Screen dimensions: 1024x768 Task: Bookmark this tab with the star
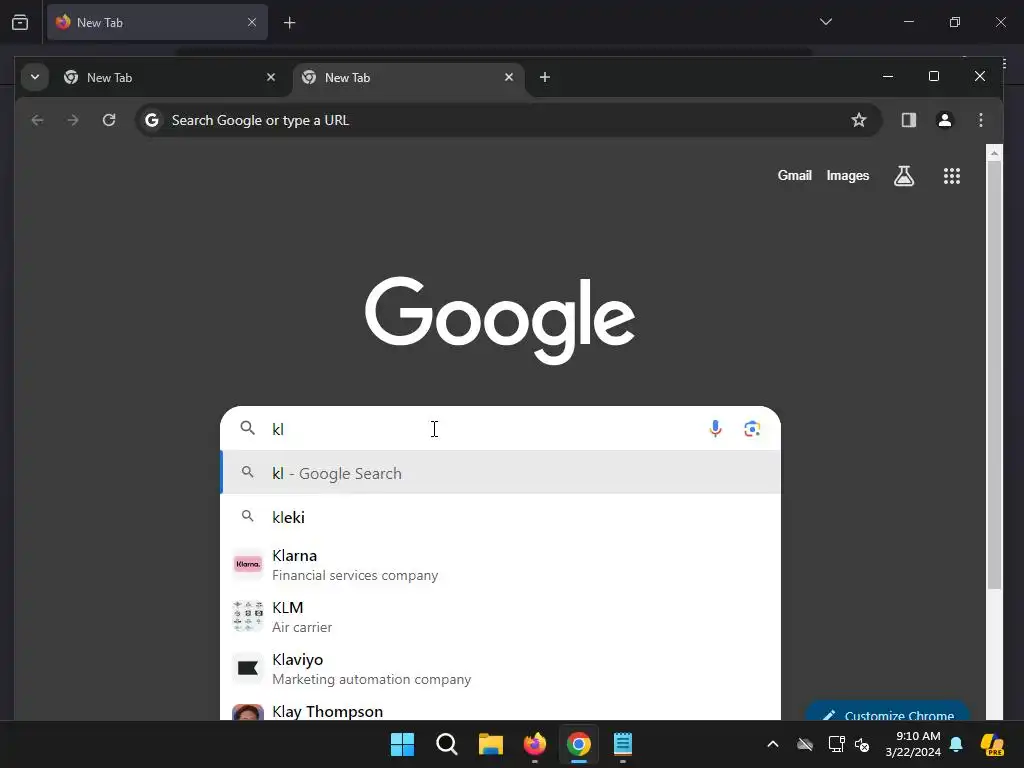click(x=859, y=120)
